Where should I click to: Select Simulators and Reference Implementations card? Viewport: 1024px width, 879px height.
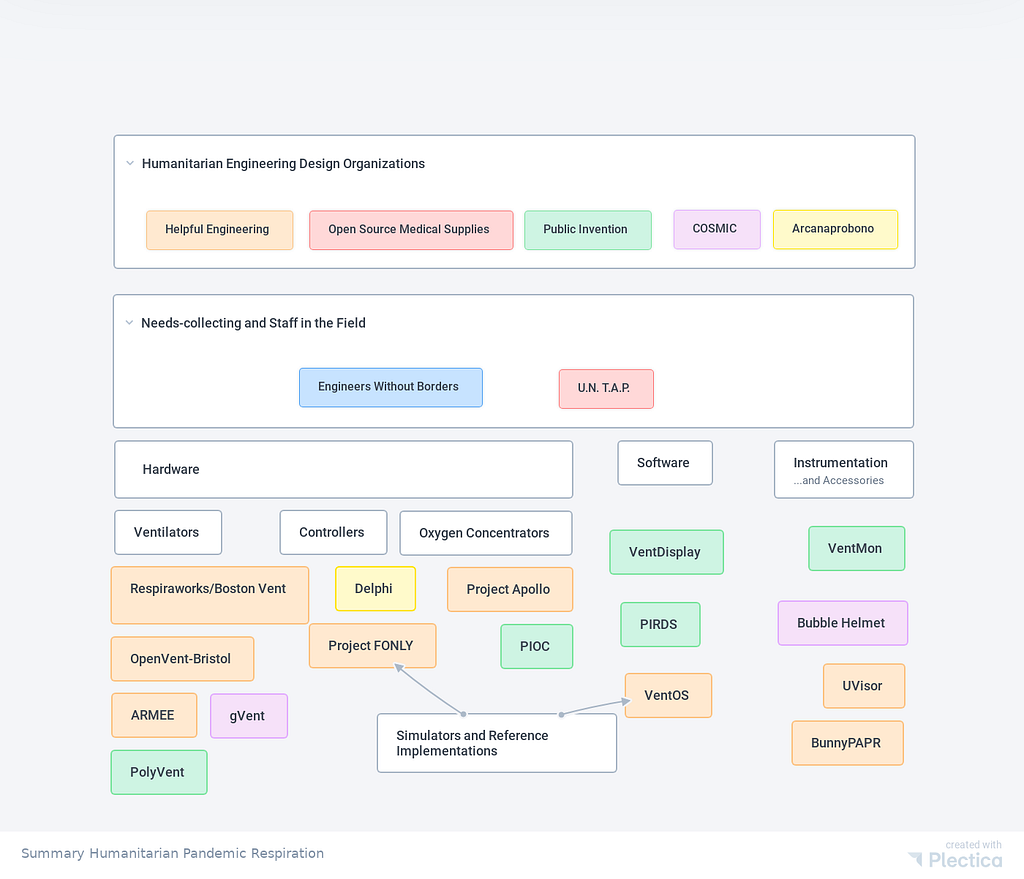click(x=497, y=743)
